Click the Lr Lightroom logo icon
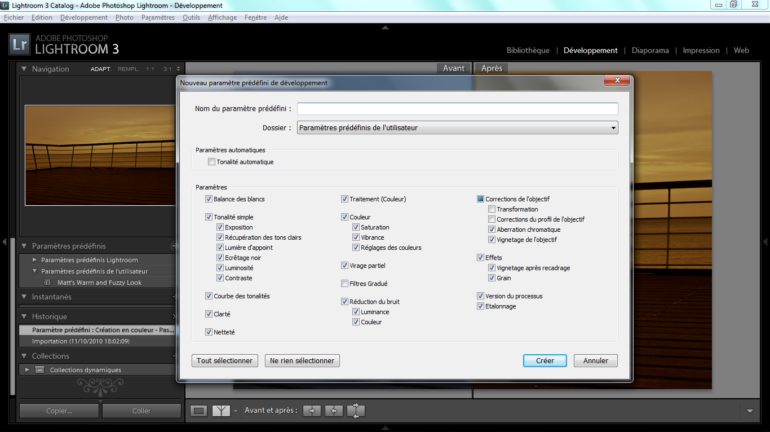The width and height of the screenshot is (770, 432). tap(19, 43)
